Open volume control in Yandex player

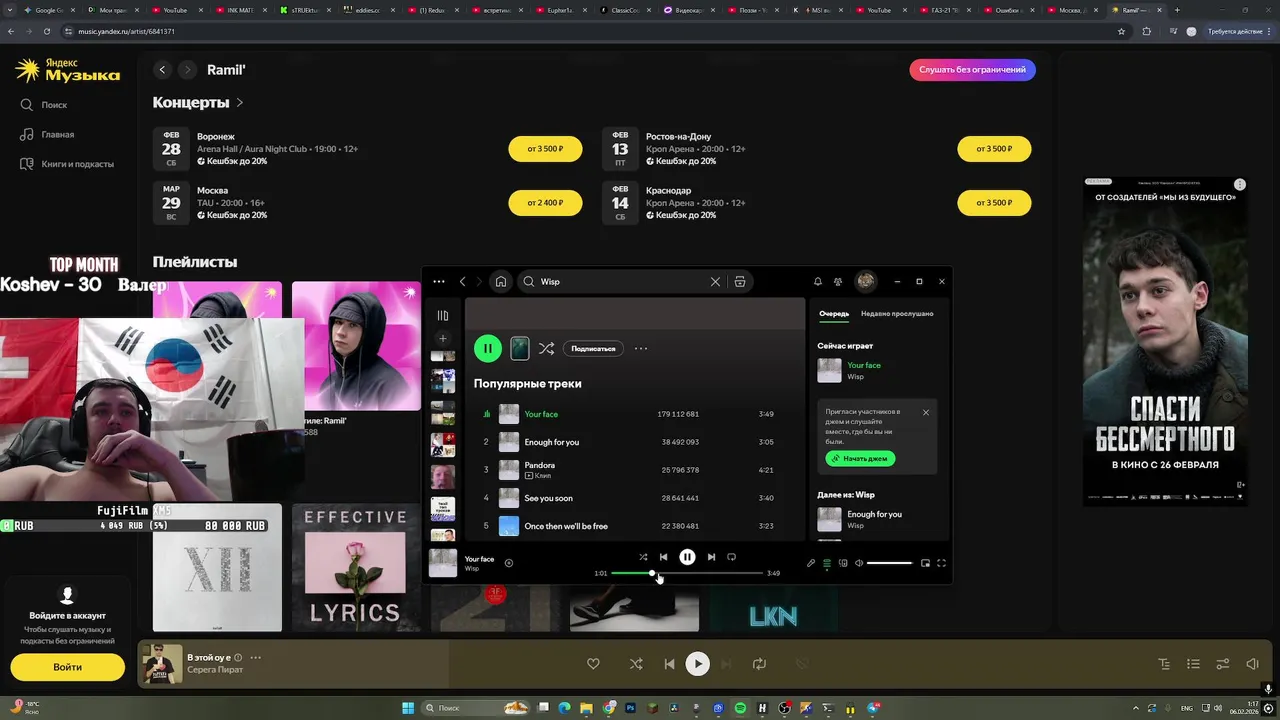[x=1252, y=664]
